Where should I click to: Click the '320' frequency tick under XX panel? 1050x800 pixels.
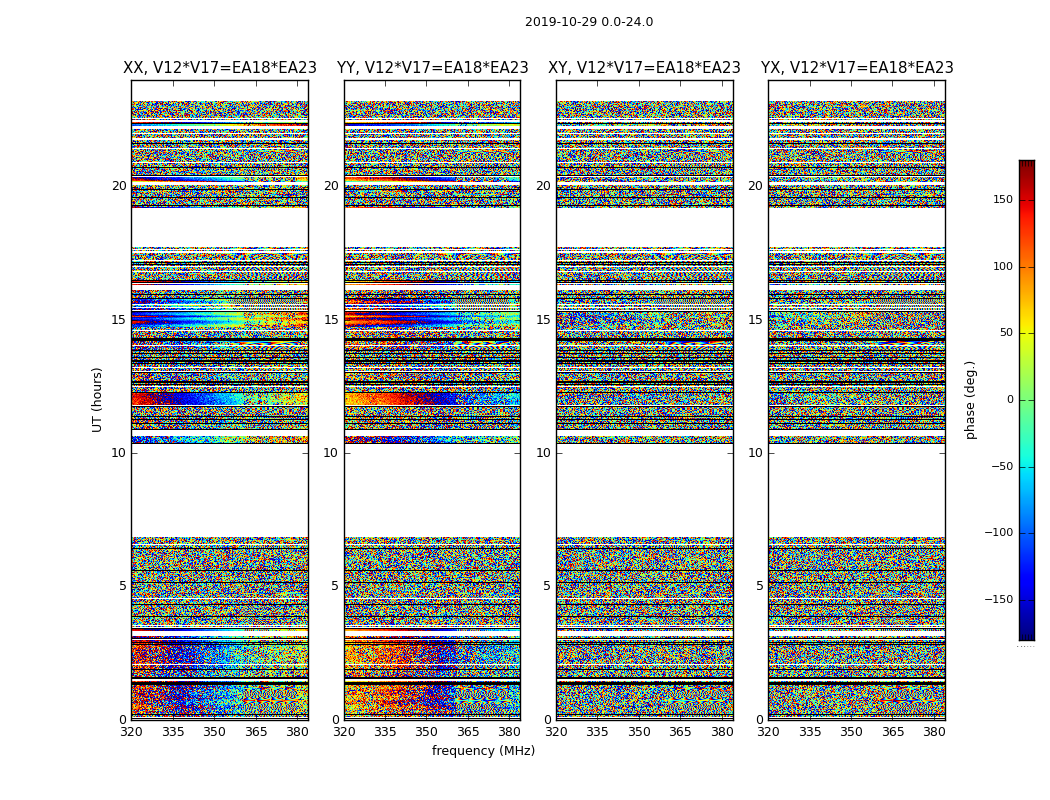tap(131, 732)
